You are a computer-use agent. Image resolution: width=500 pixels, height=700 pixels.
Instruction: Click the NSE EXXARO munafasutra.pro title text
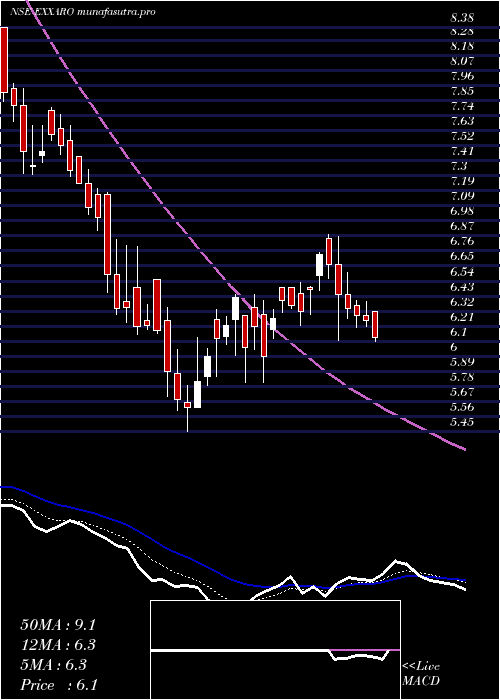click(83, 12)
